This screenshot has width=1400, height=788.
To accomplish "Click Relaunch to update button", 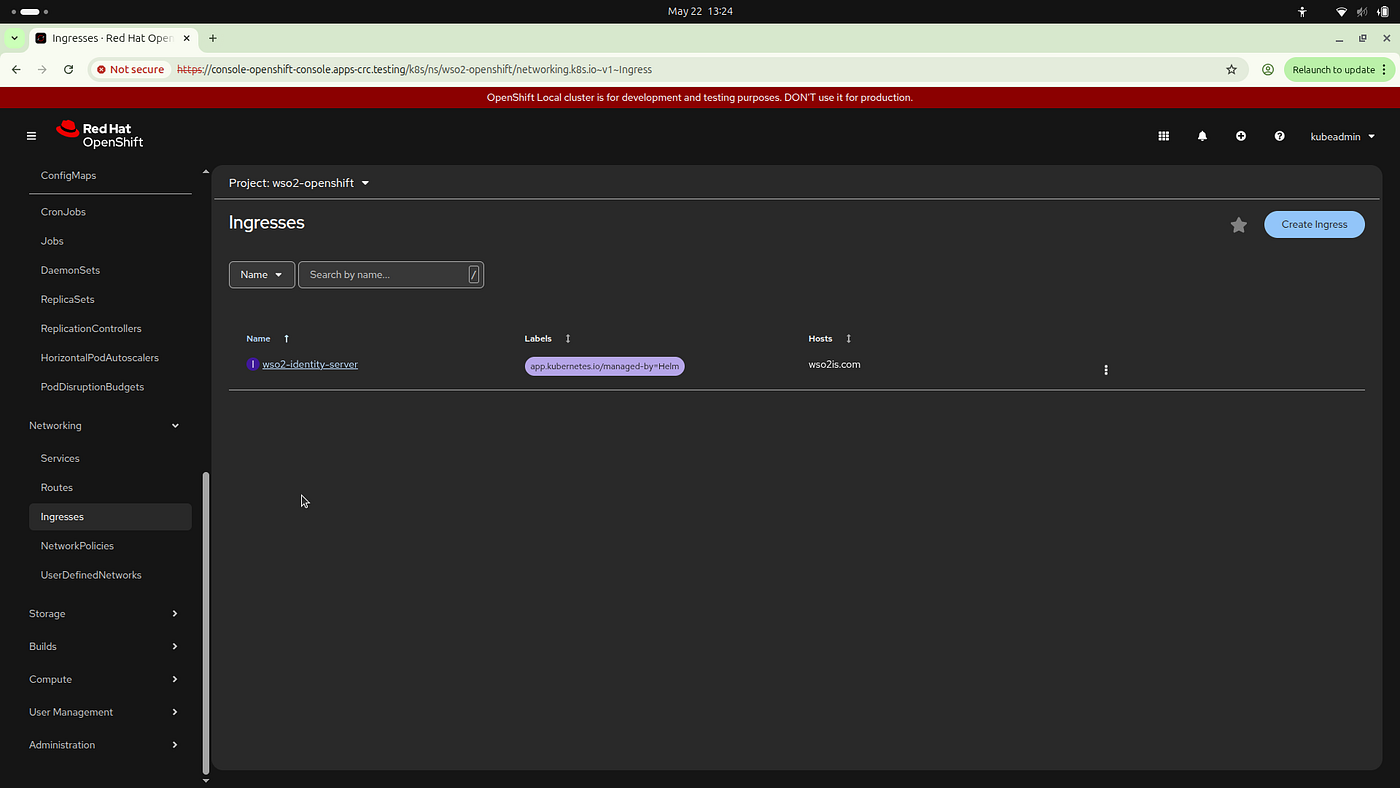I will 1338,70.
